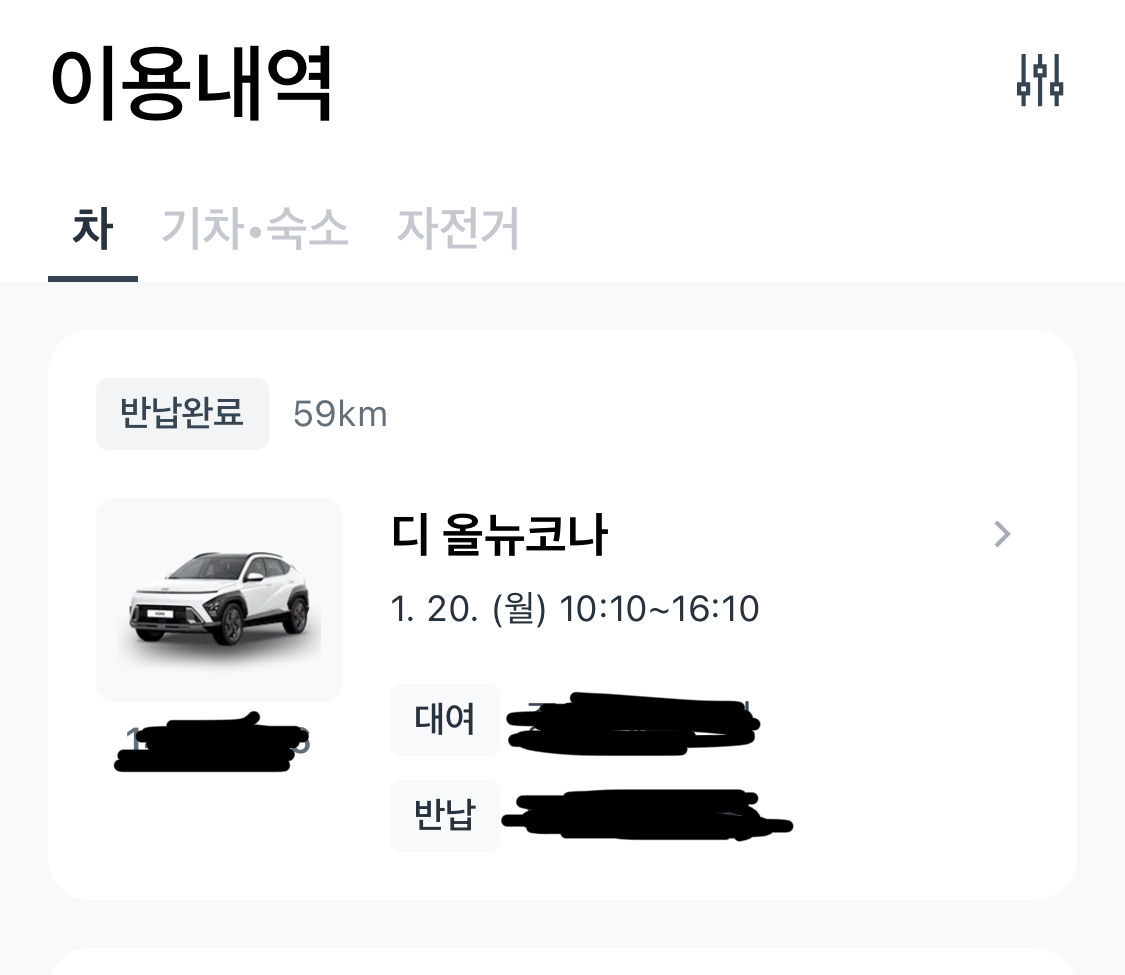The width and height of the screenshot is (1125, 975).
Task: Tap the 디 올뉴코나 car name
Action: pos(499,537)
